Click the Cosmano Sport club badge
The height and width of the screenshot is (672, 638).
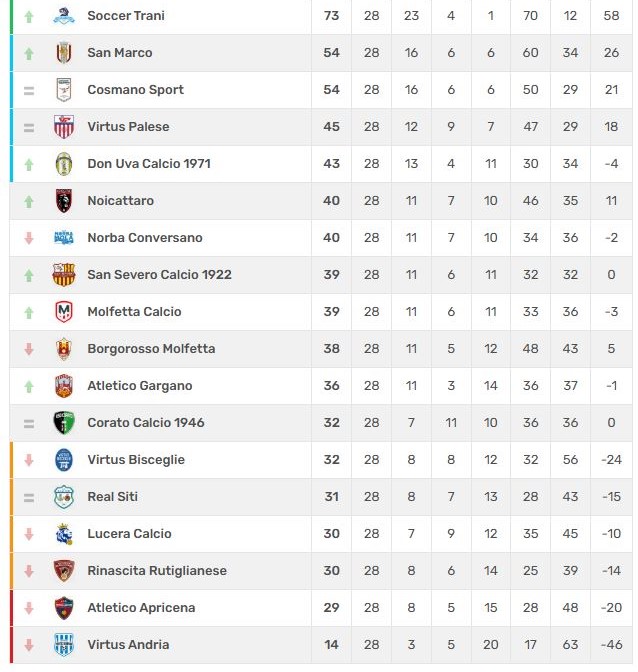click(x=64, y=90)
